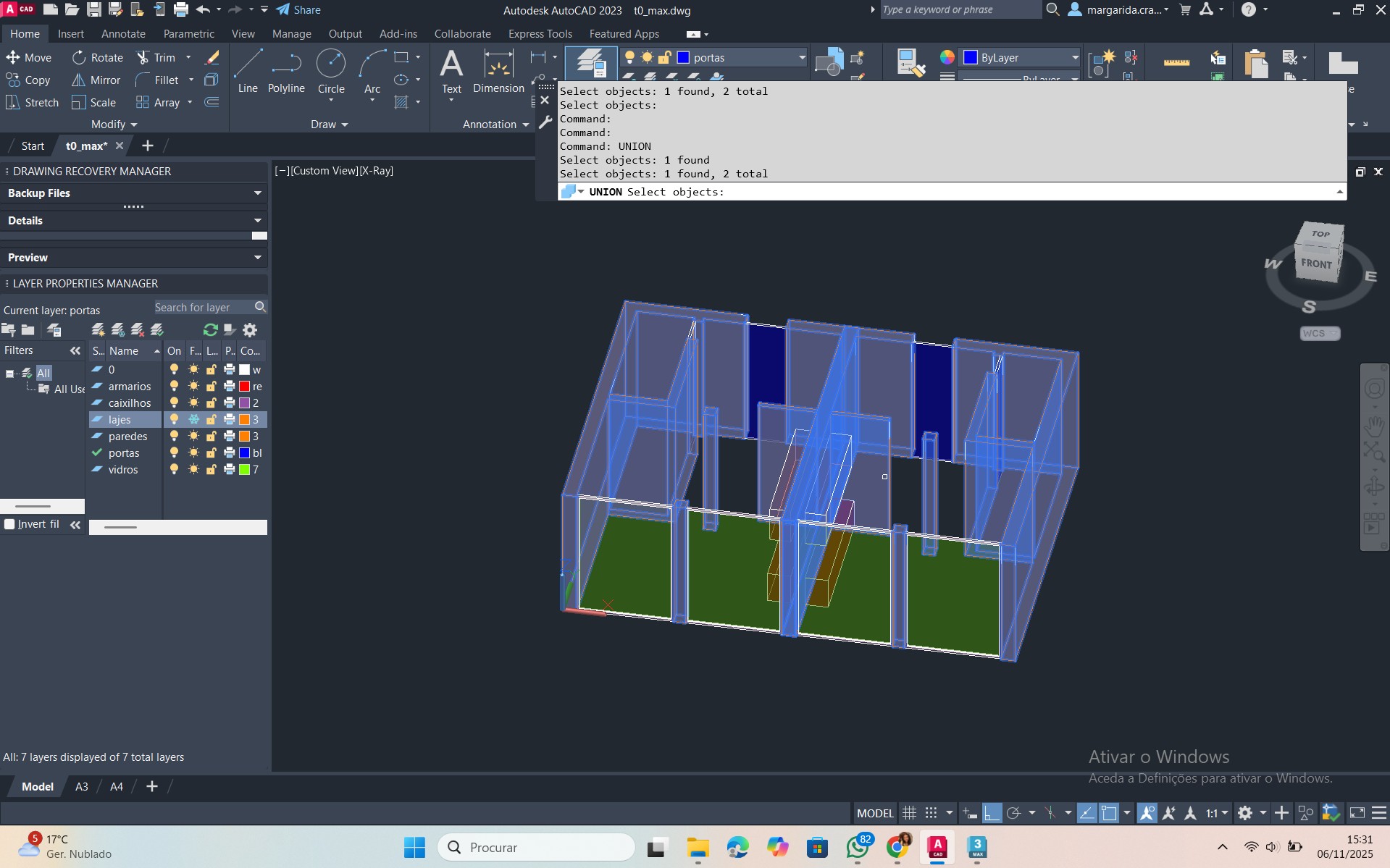1390x868 pixels.
Task: Open the portas layer dropdown
Action: click(x=801, y=58)
